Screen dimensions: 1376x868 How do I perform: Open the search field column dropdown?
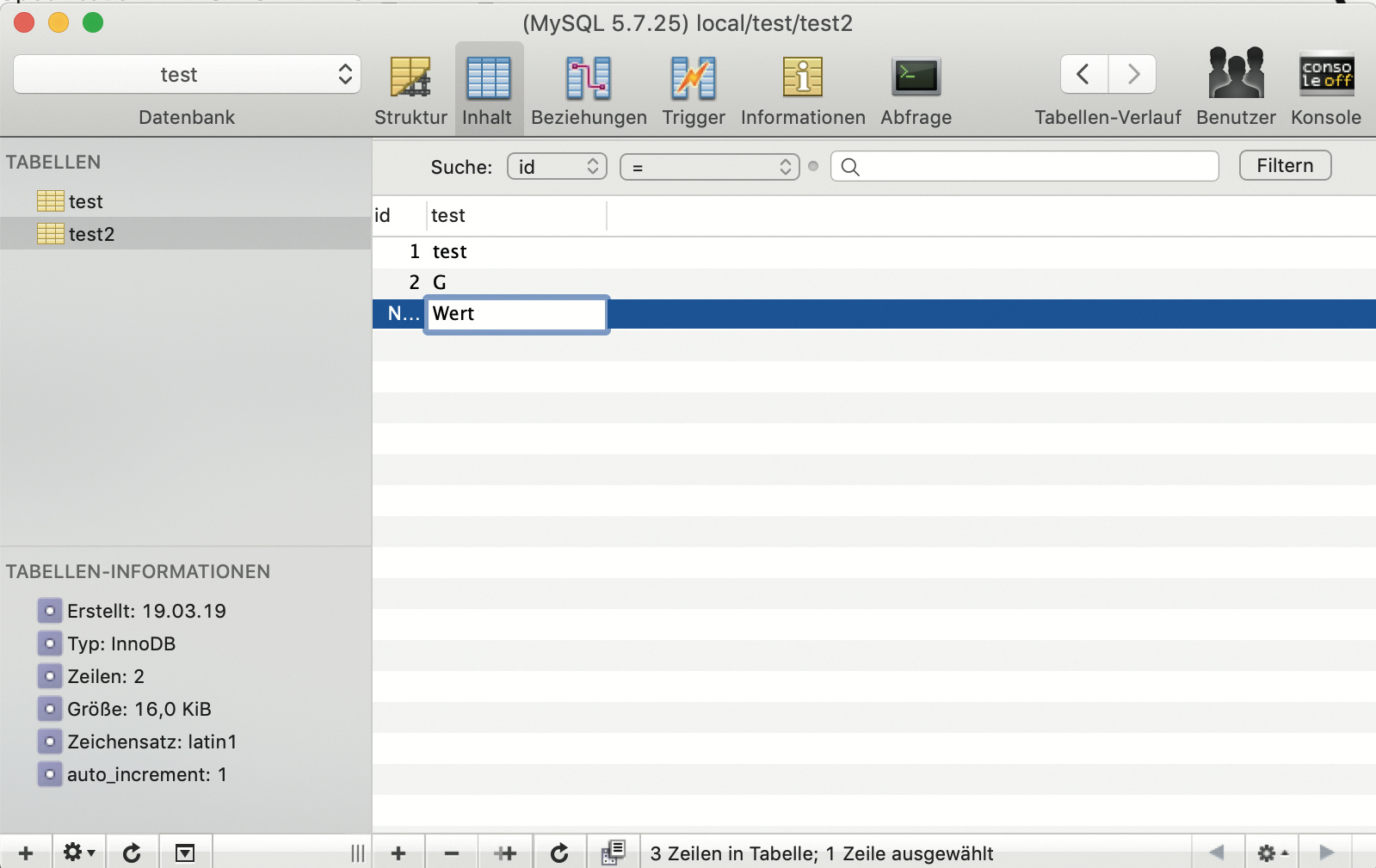tap(557, 167)
